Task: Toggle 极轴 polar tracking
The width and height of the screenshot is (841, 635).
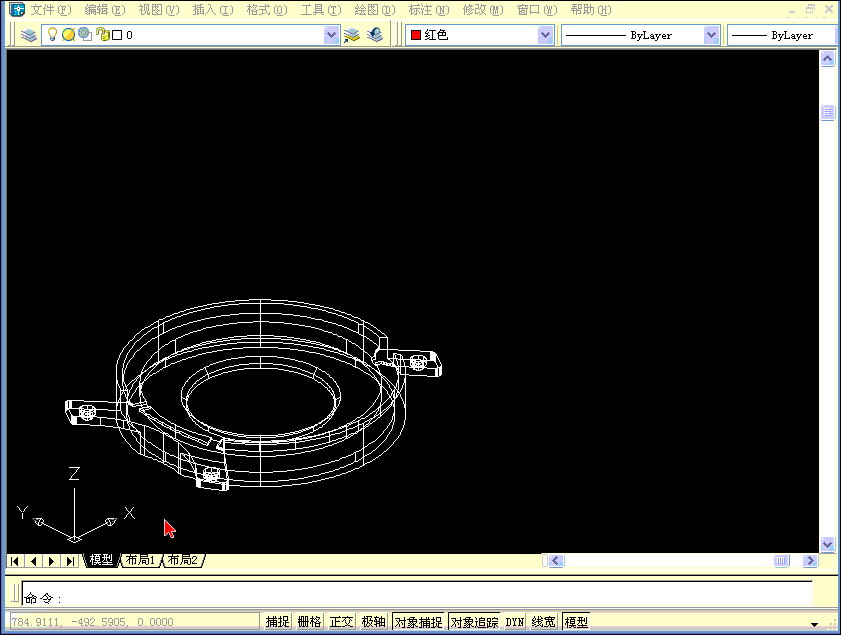Action: [374, 622]
